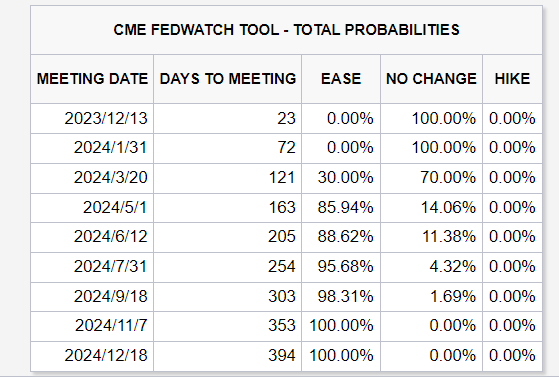Click the 98.31% ease cell
The width and height of the screenshot is (559, 377).
(x=341, y=297)
